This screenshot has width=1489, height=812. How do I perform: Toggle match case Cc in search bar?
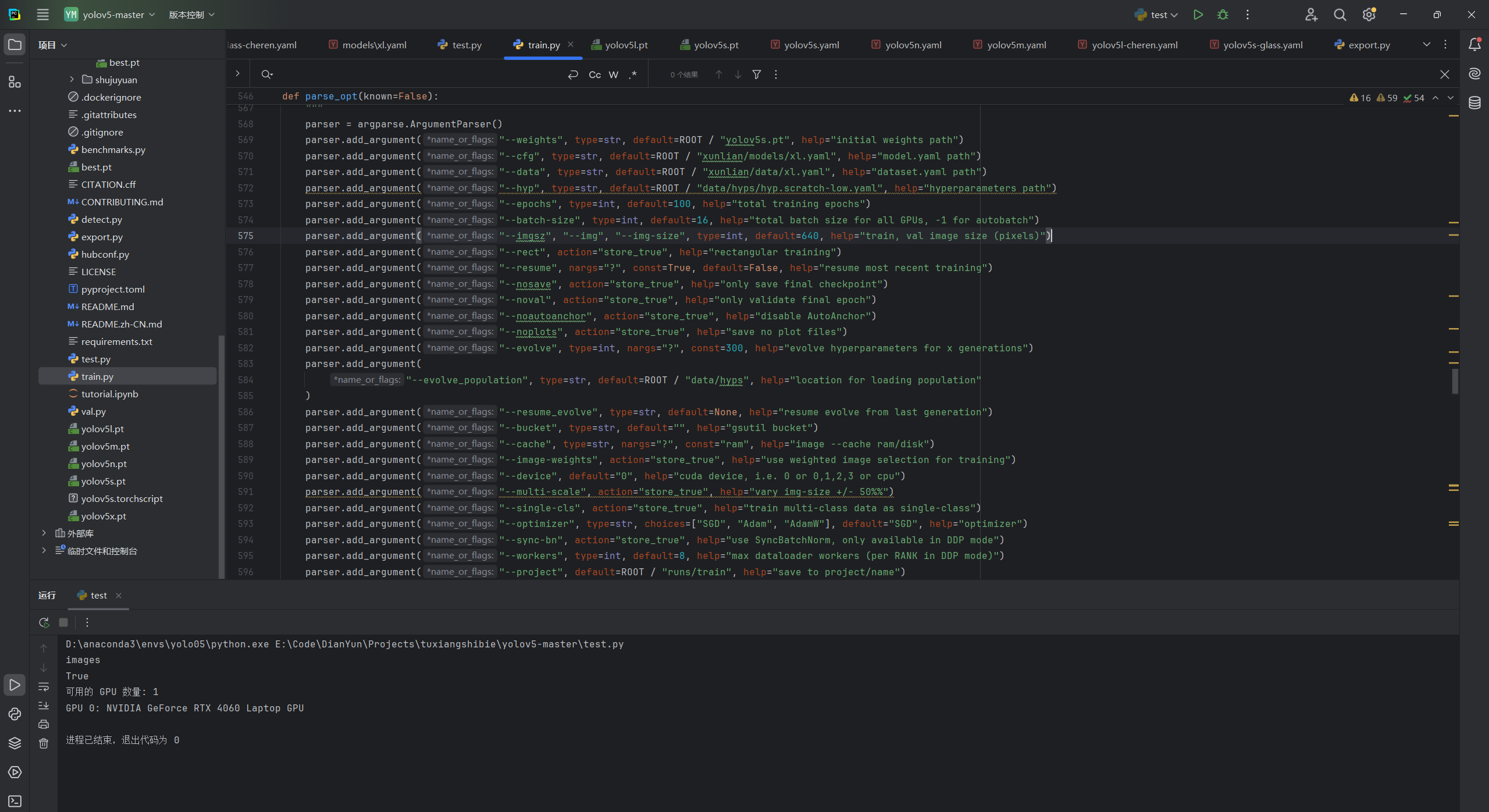tap(594, 74)
